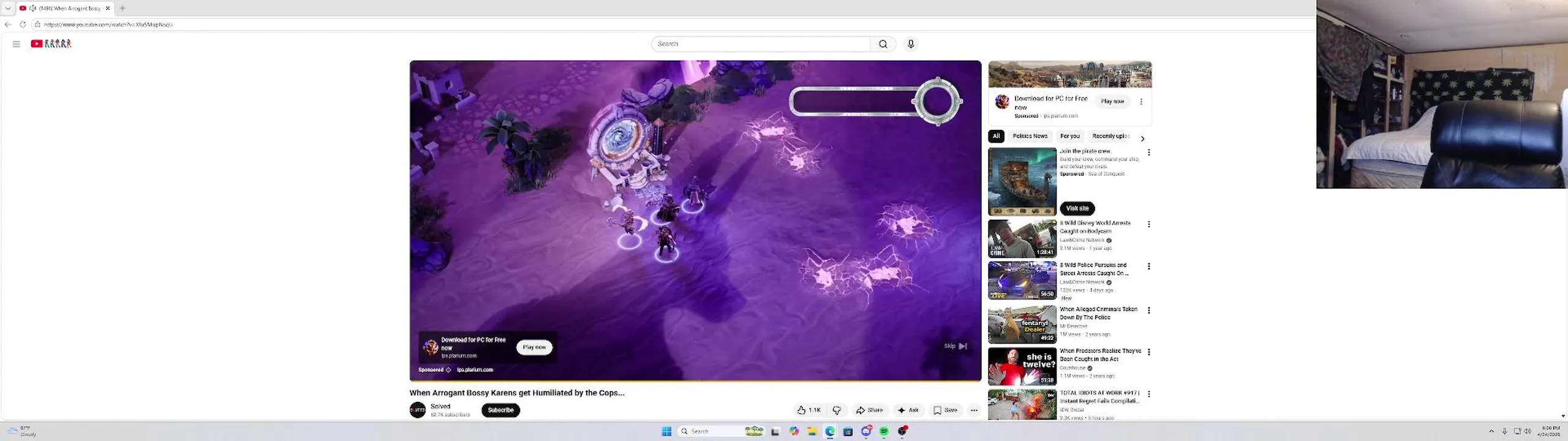Save the video to a playlist
Screen dimensions: 1568x441
(945, 410)
